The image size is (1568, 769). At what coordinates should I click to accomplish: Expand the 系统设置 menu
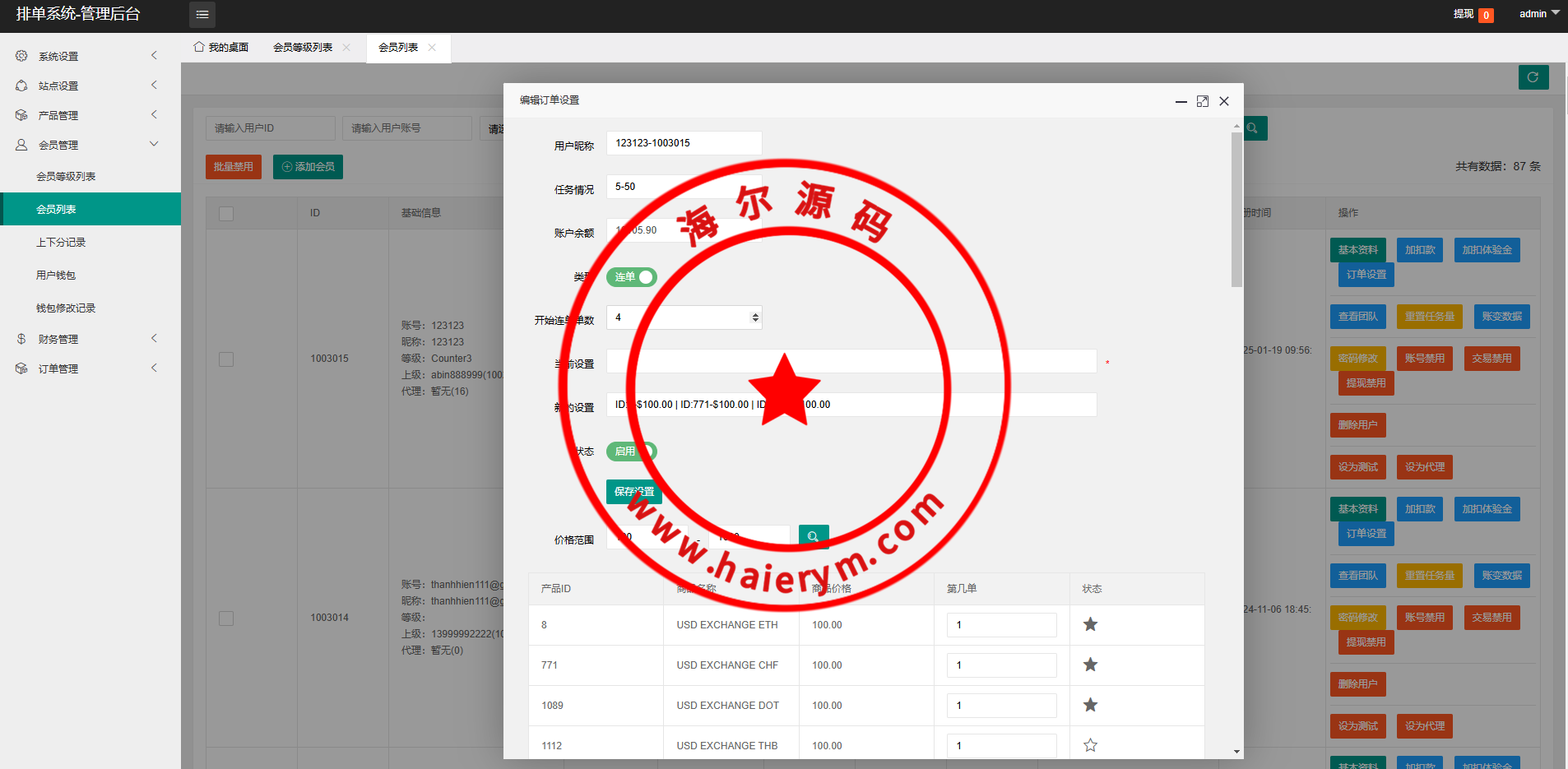154,56
